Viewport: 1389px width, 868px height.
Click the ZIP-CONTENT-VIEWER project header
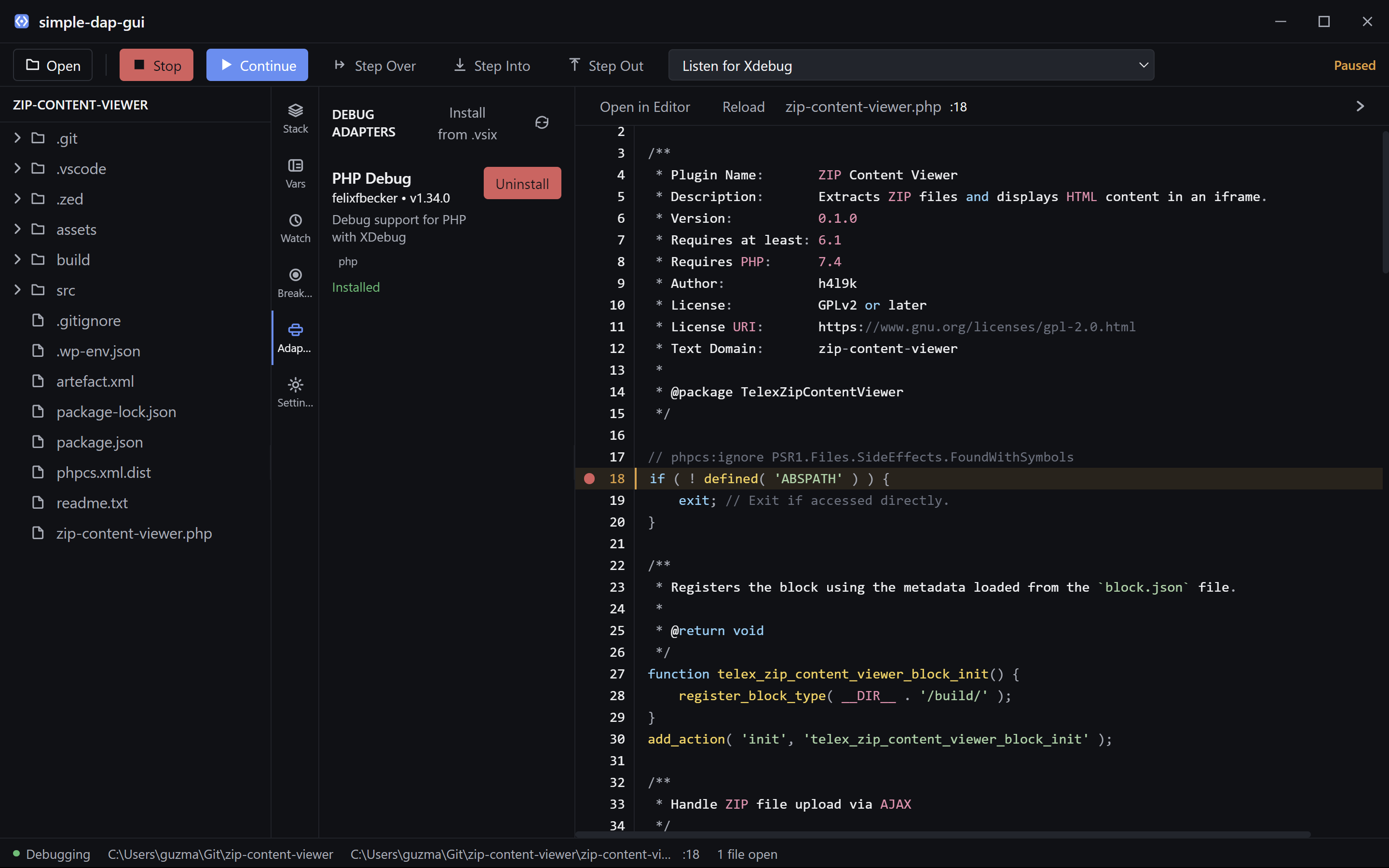click(x=81, y=105)
